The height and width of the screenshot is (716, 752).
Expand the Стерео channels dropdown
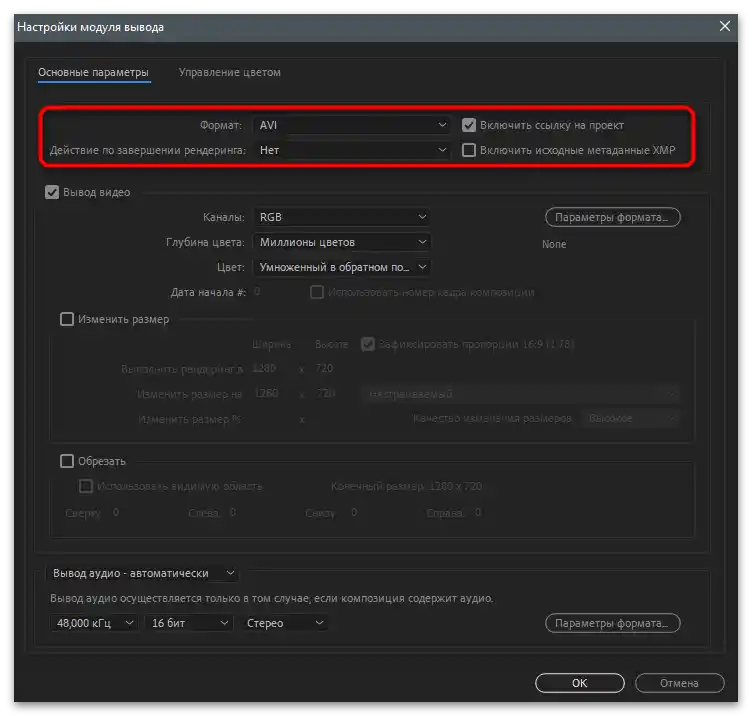pyautogui.click(x=284, y=623)
